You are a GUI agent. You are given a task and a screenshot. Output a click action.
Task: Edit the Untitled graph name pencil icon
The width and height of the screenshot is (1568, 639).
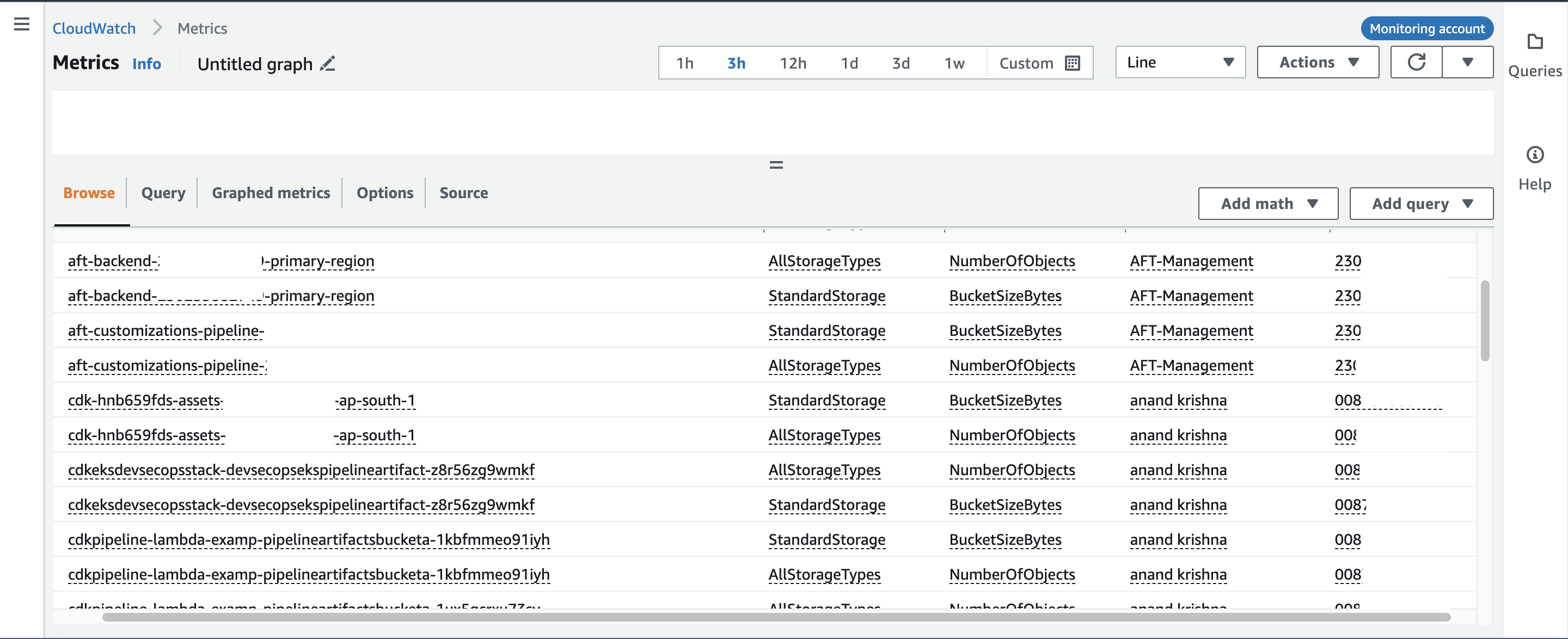pos(327,63)
